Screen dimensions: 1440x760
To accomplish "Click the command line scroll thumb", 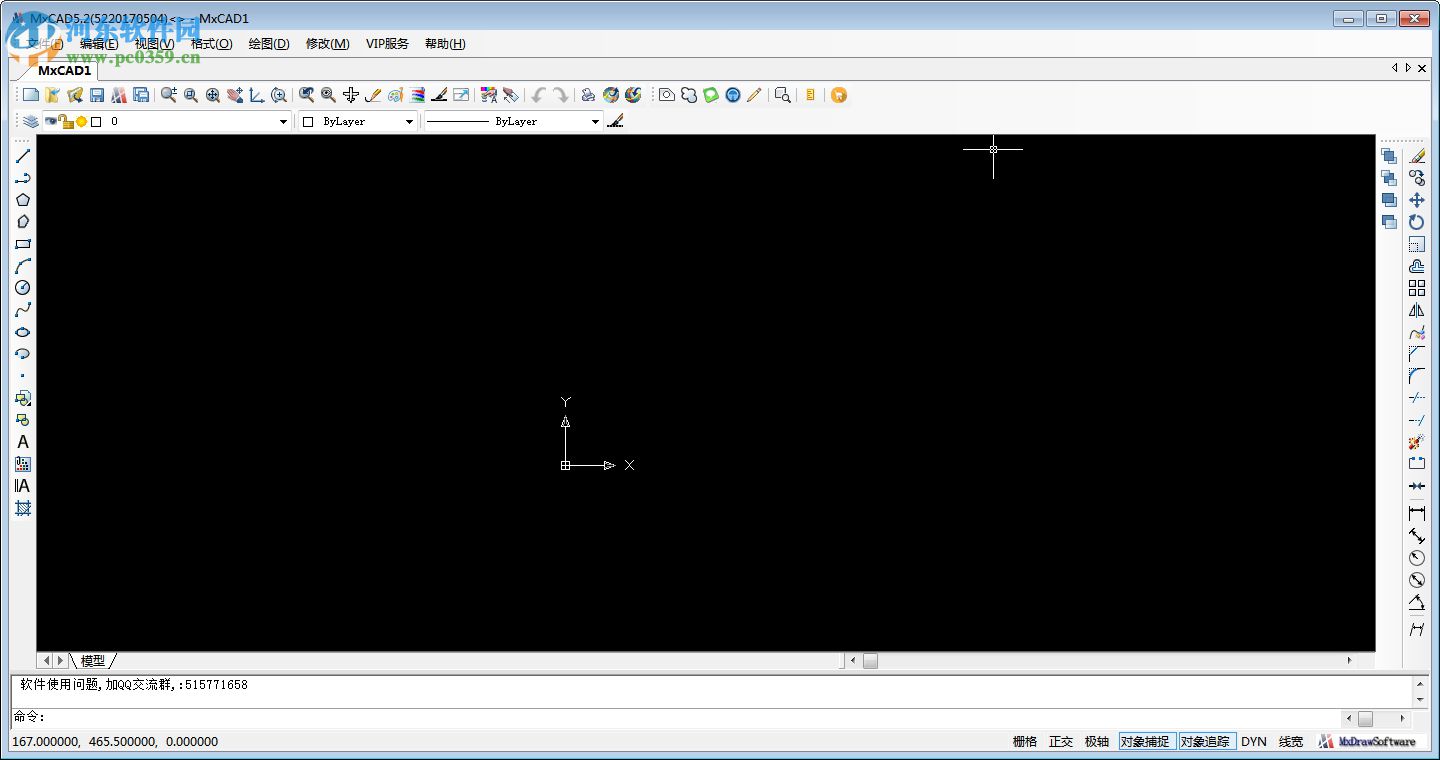I will point(1365,718).
